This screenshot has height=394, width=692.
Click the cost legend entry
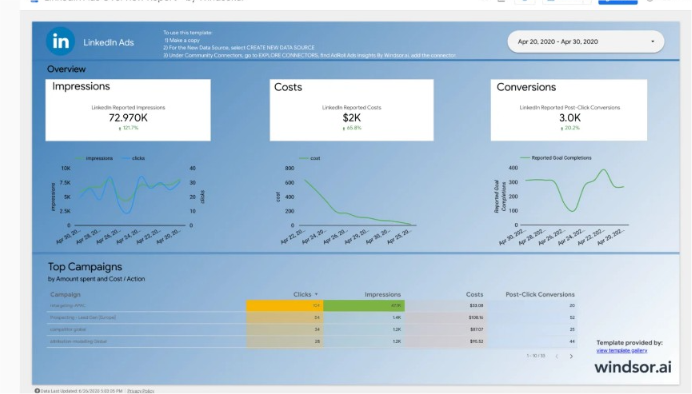(310, 158)
